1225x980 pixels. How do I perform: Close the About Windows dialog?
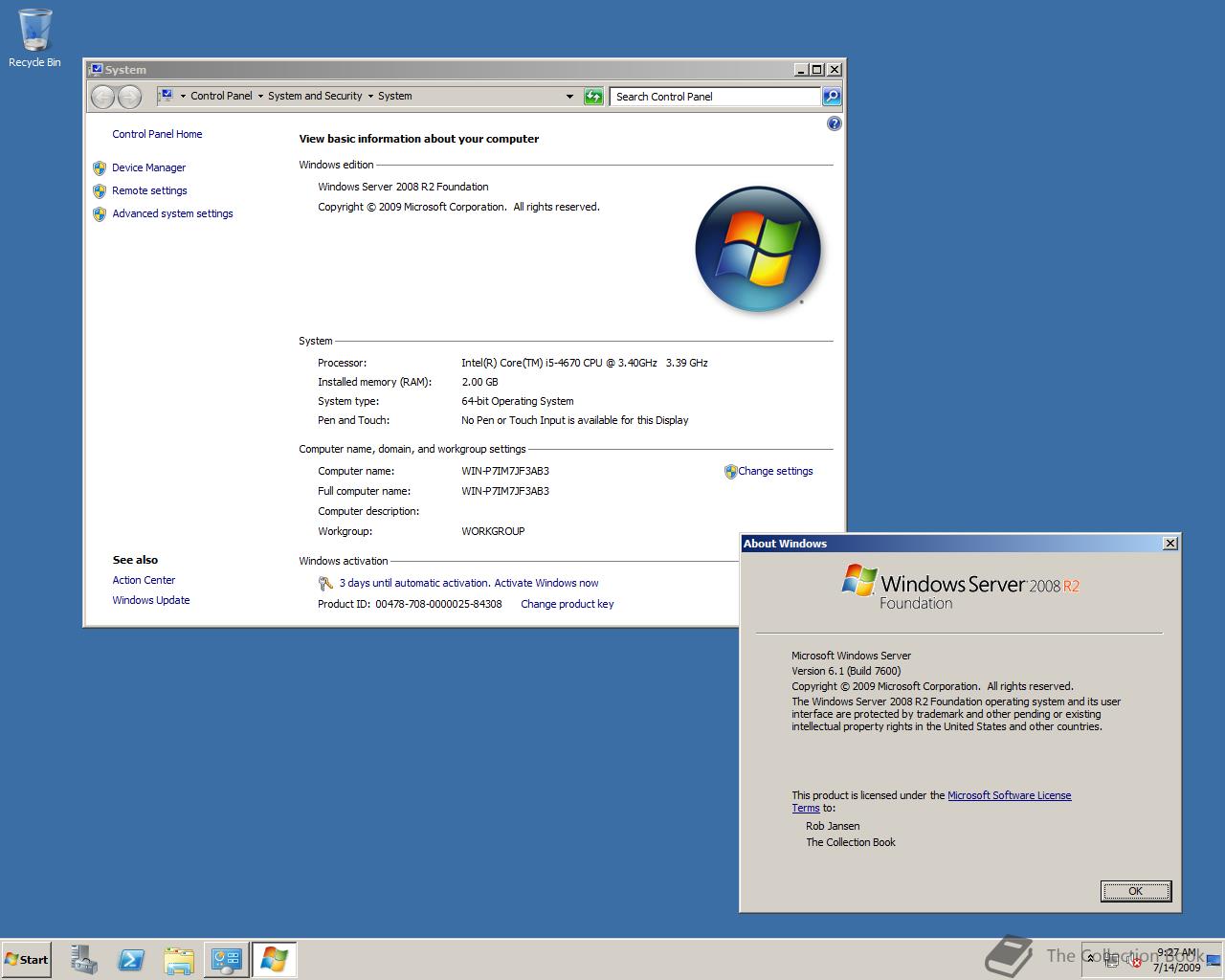pyautogui.click(x=1169, y=544)
